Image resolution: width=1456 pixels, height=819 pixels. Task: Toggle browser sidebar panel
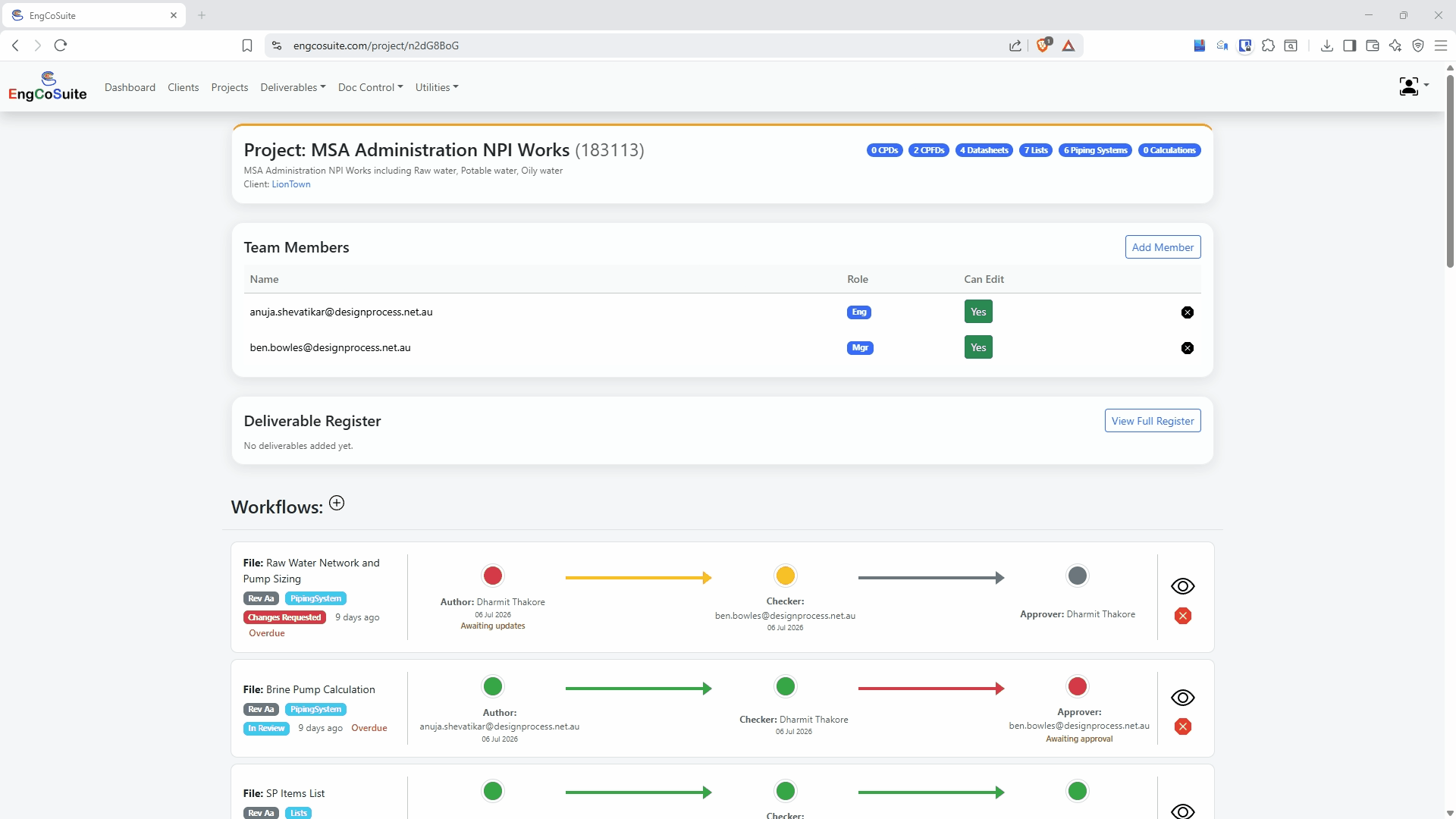click(1350, 45)
